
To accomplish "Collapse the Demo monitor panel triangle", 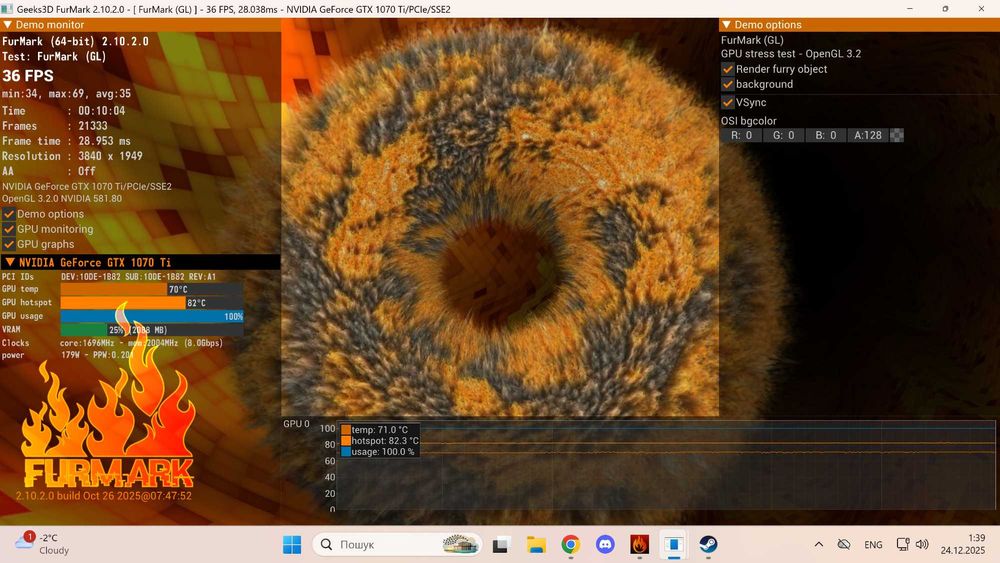I will (x=8, y=25).
